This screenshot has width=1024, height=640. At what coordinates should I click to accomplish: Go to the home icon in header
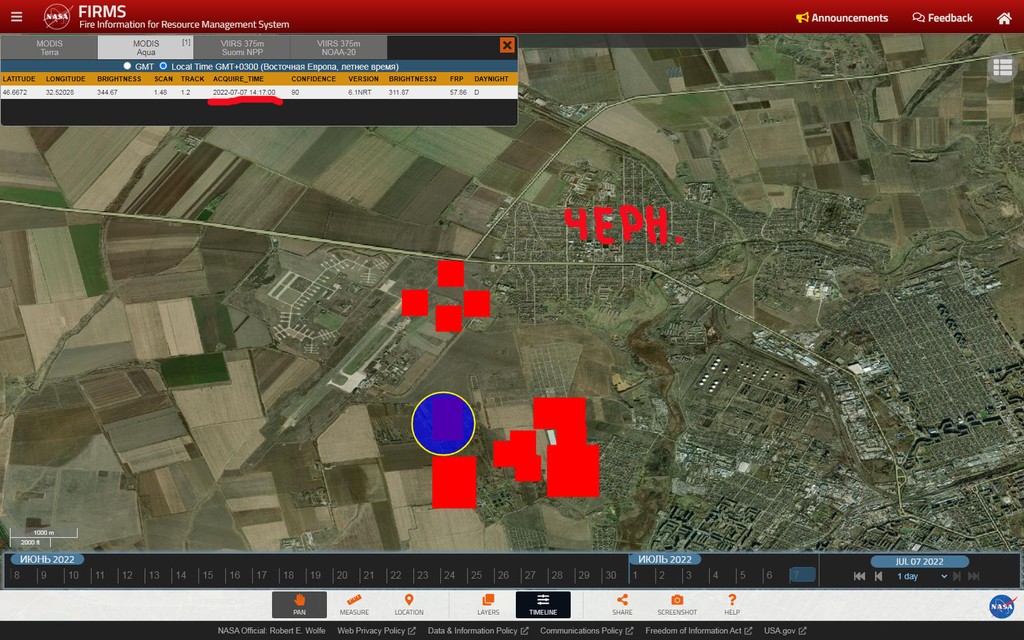point(1004,18)
